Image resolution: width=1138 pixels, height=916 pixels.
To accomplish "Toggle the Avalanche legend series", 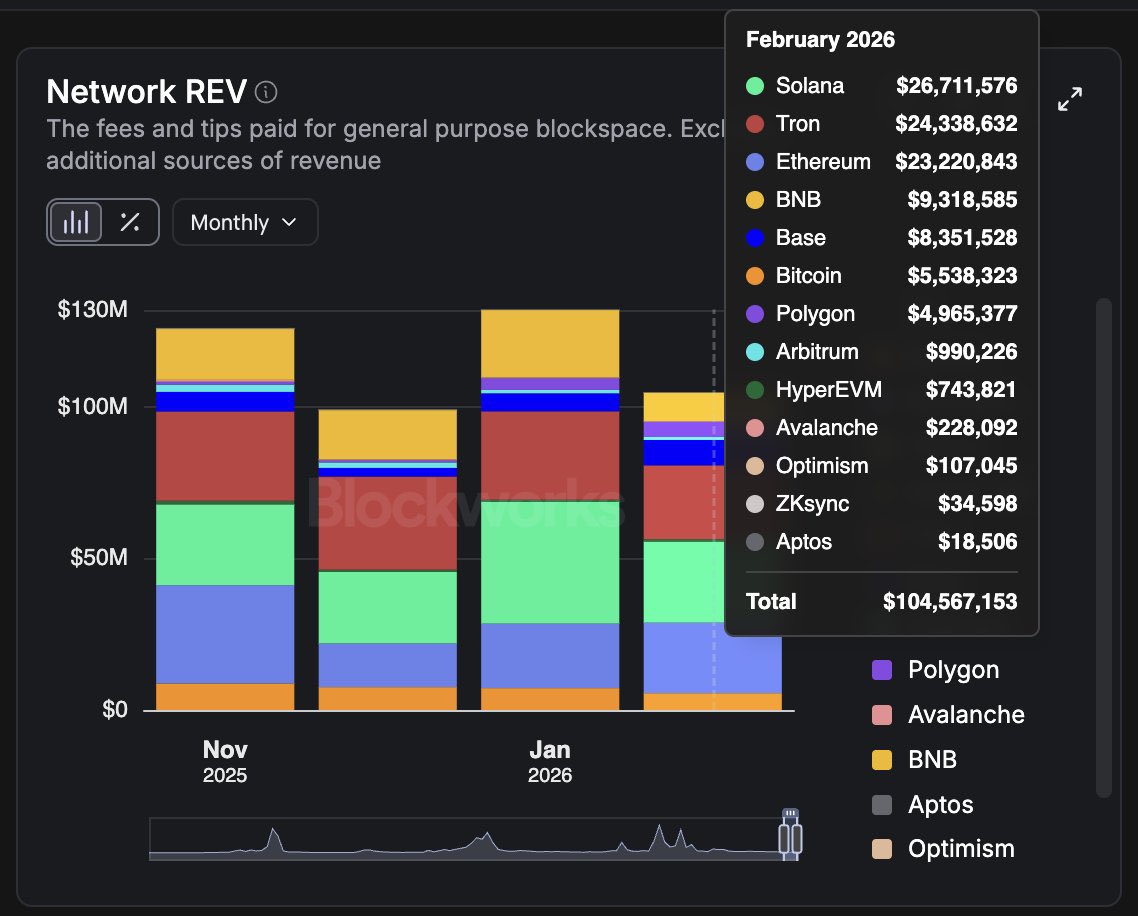I will pos(965,715).
